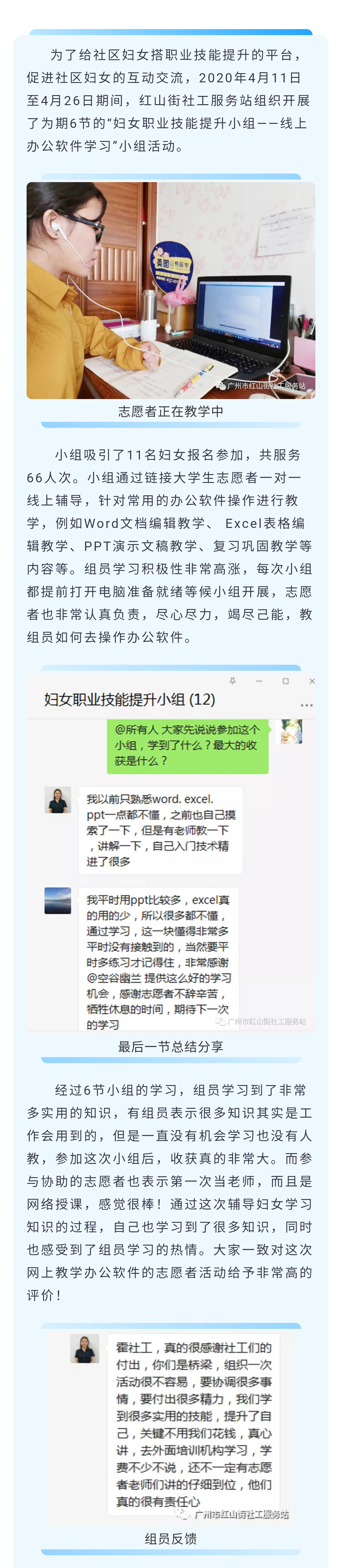Click the feedback message starting 霍社工
Viewport: 342px width, 1568px height.
click(193, 1423)
